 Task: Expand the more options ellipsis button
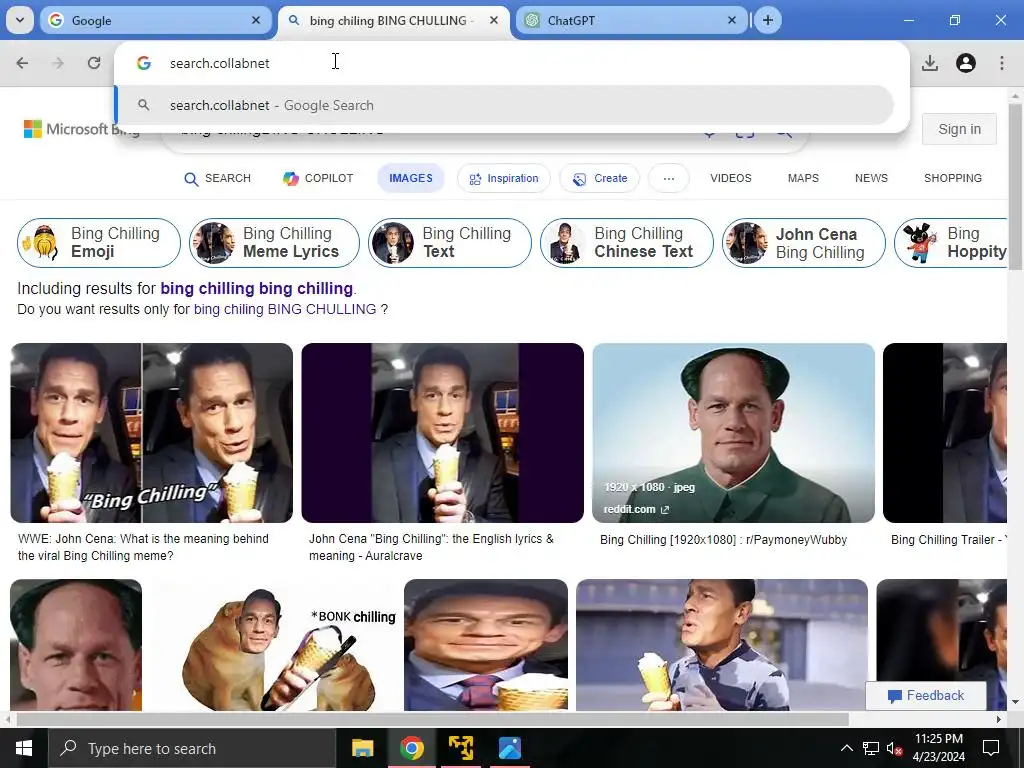click(x=669, y=178)
